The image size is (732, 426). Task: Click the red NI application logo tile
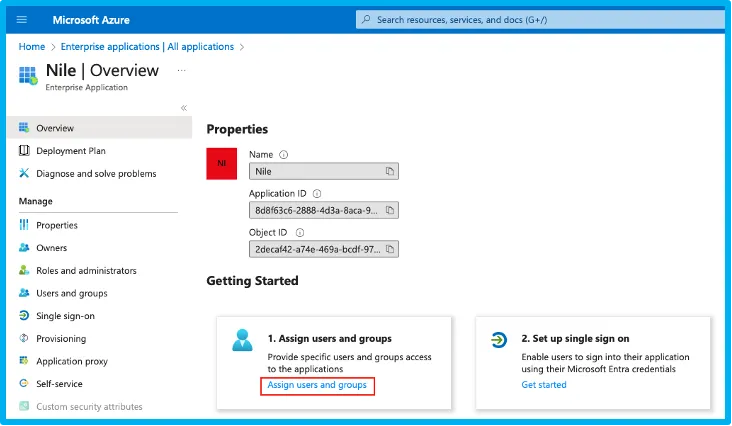(x=222, y=164)
